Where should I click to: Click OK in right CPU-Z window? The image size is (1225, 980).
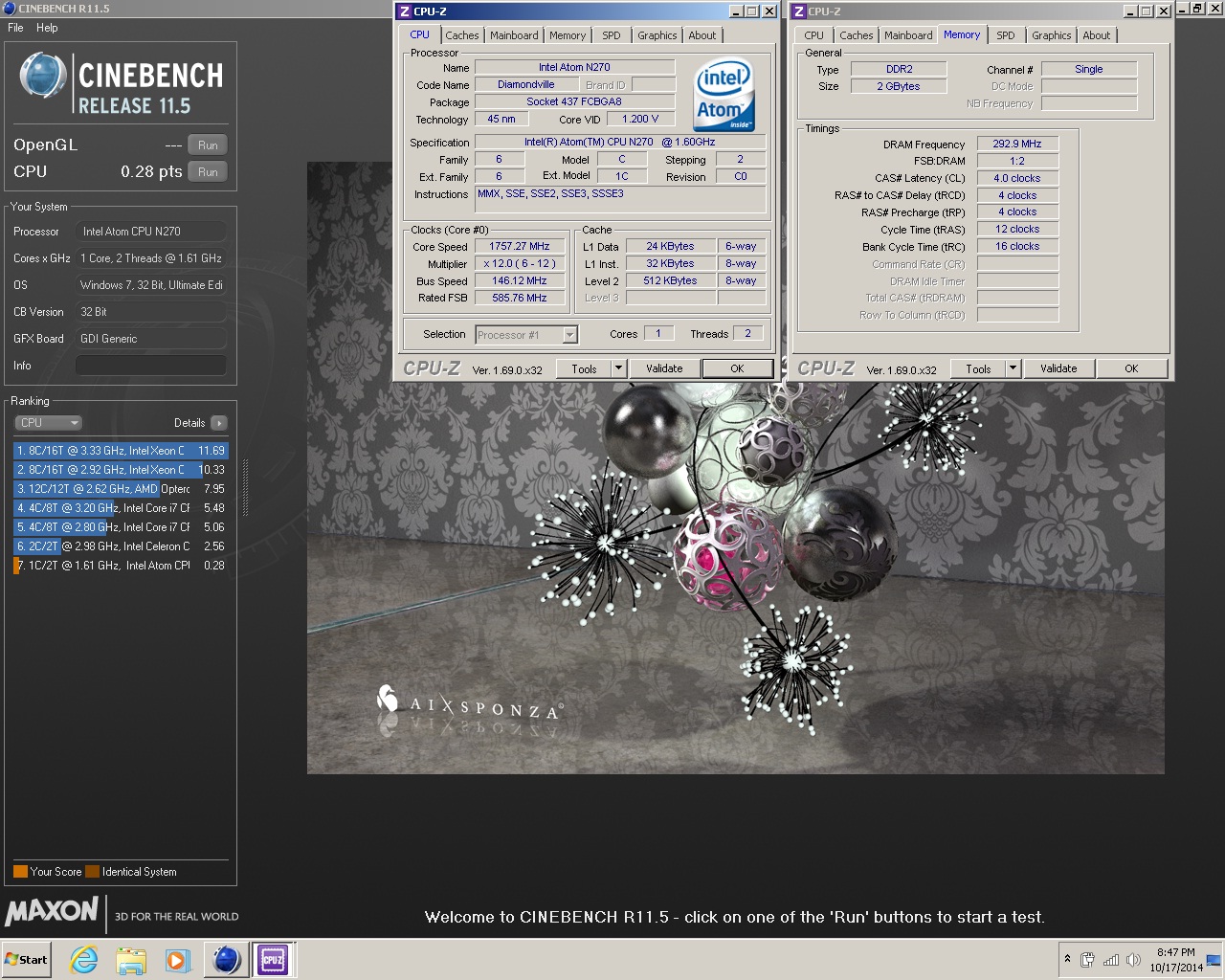pyautogui.click(x=1131, y=368)
